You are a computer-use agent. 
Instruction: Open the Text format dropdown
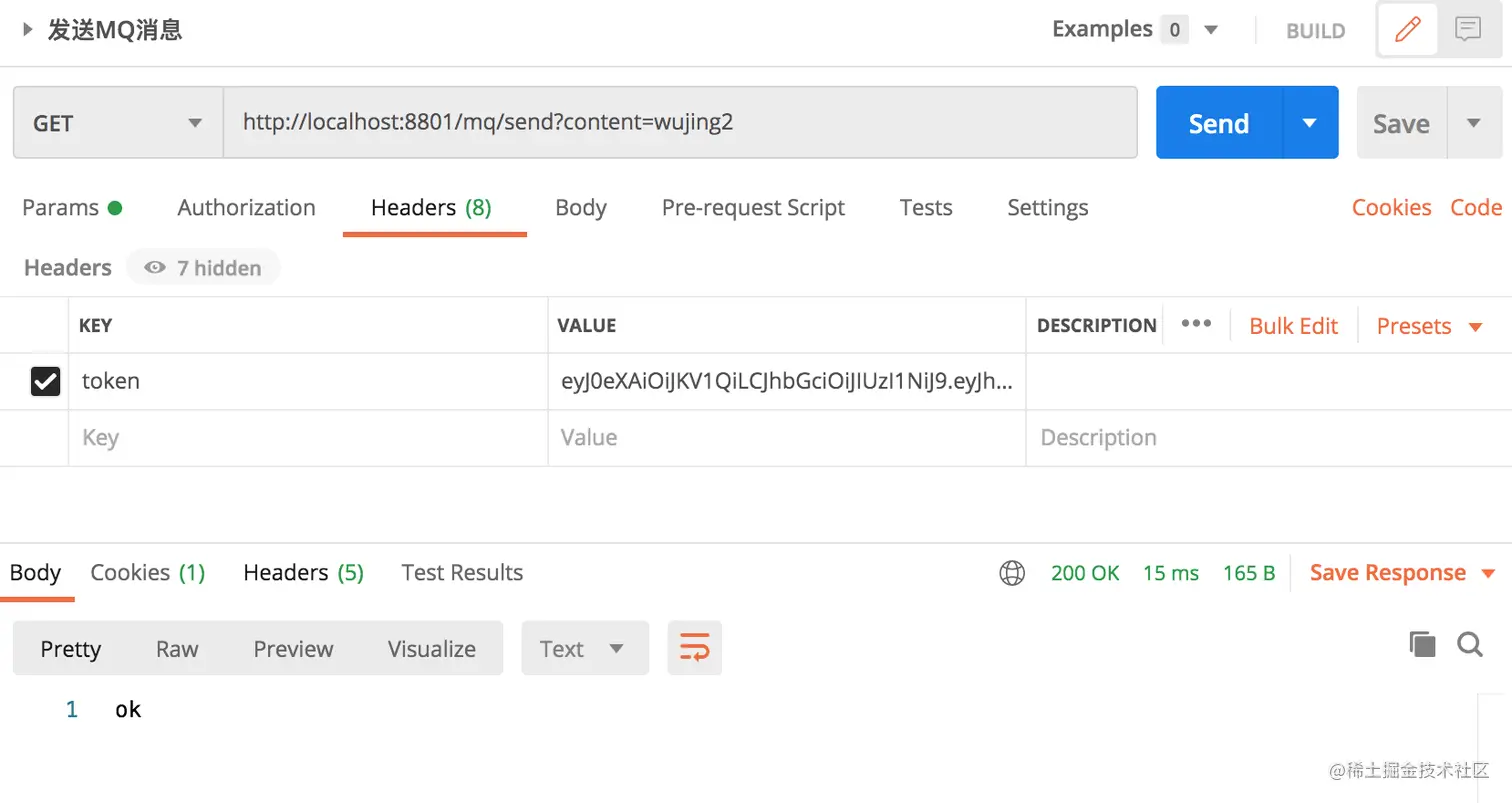click(585, 648)
